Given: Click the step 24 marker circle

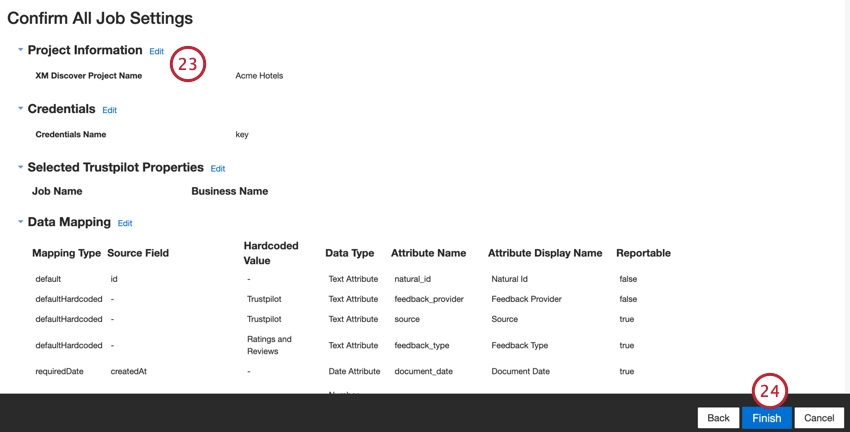Looking at the screenshot, I should tap(770, 391).
